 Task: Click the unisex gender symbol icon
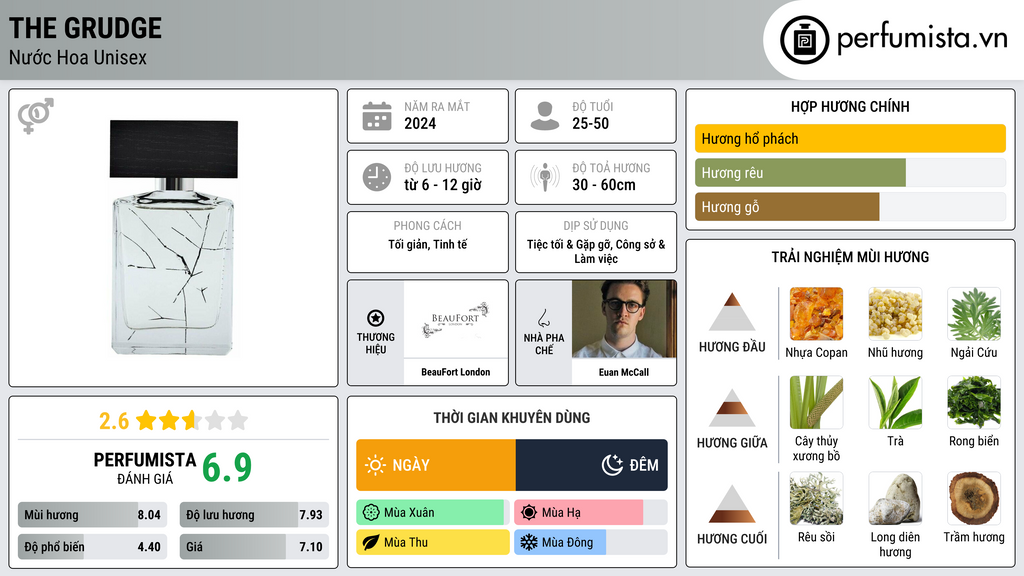click(36, 116)
